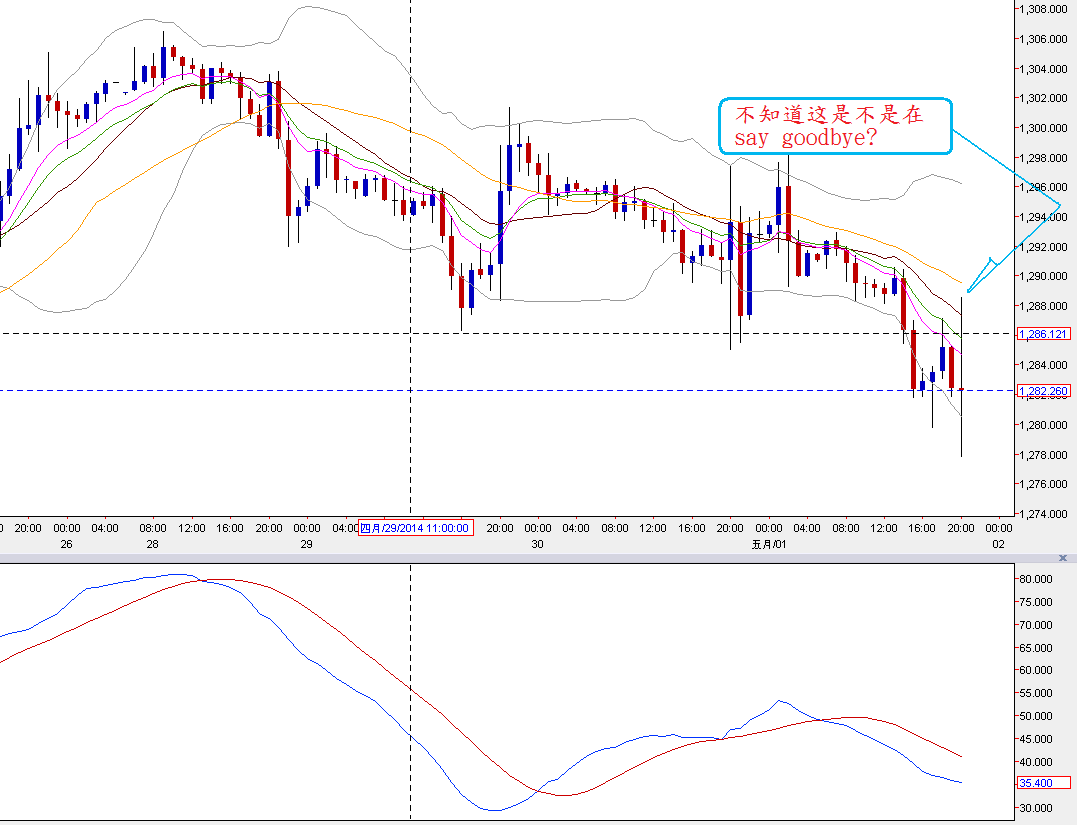The image size is (1077, 825).
Task: Click the 30.000 indicator scale label
Action: point(1035,808)
